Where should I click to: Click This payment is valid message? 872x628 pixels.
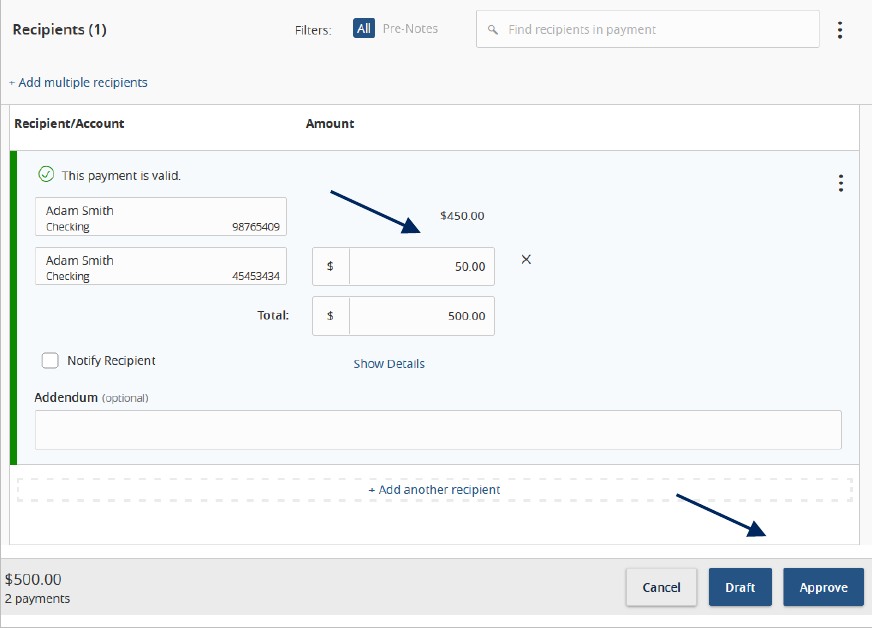121,176
